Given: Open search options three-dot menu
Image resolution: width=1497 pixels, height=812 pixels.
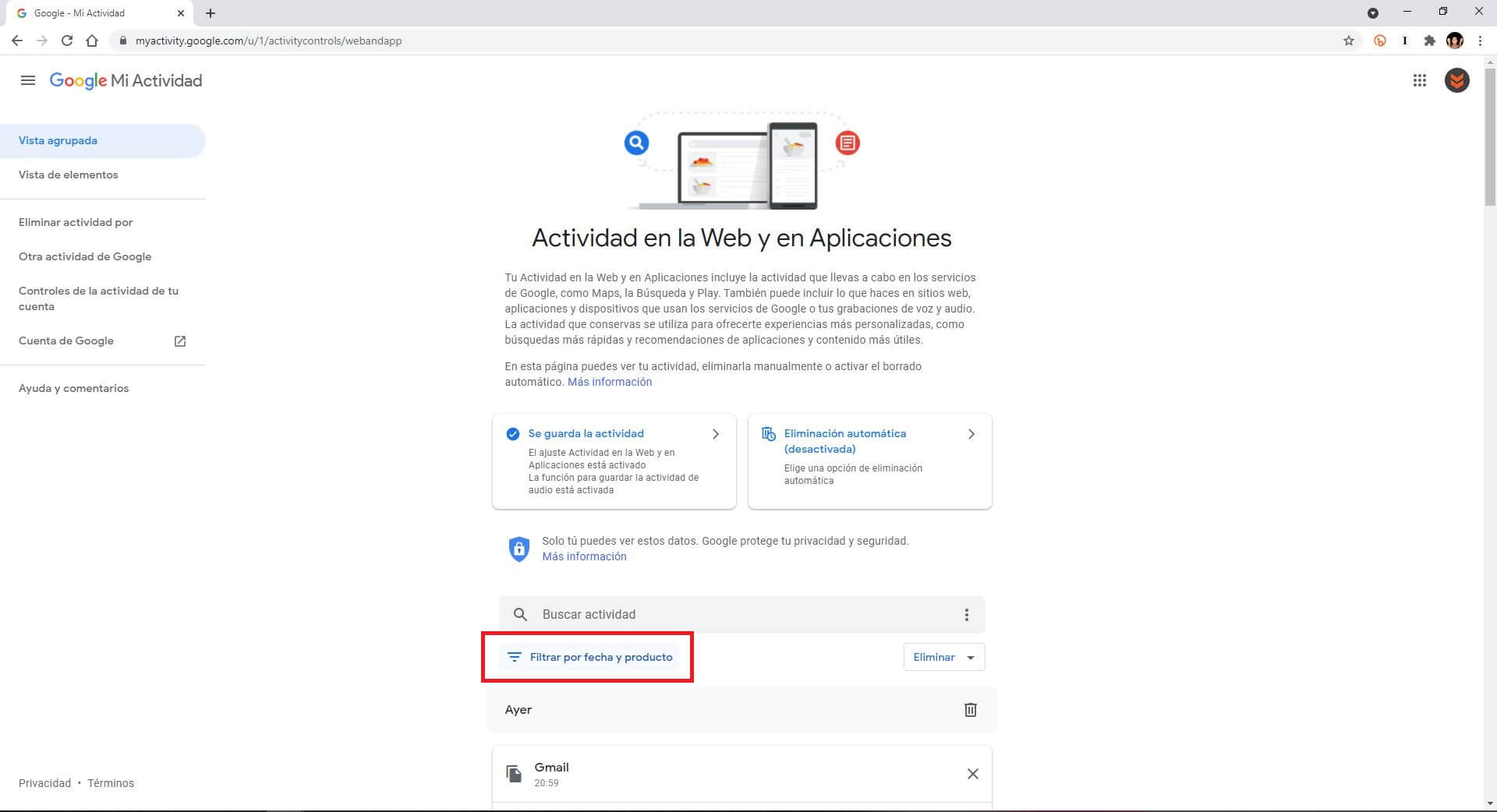Looking at the screenshot, I should pyautogui.click(x=966, y=615).
